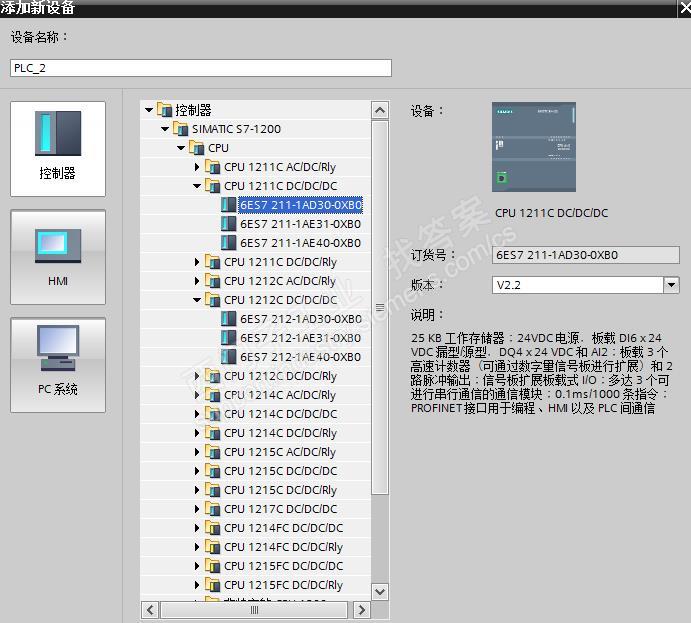691x623 pixels.
Task: Click module icon of 6ES7 212-1AE40-0XB0
Action: (x=228, y=357)
